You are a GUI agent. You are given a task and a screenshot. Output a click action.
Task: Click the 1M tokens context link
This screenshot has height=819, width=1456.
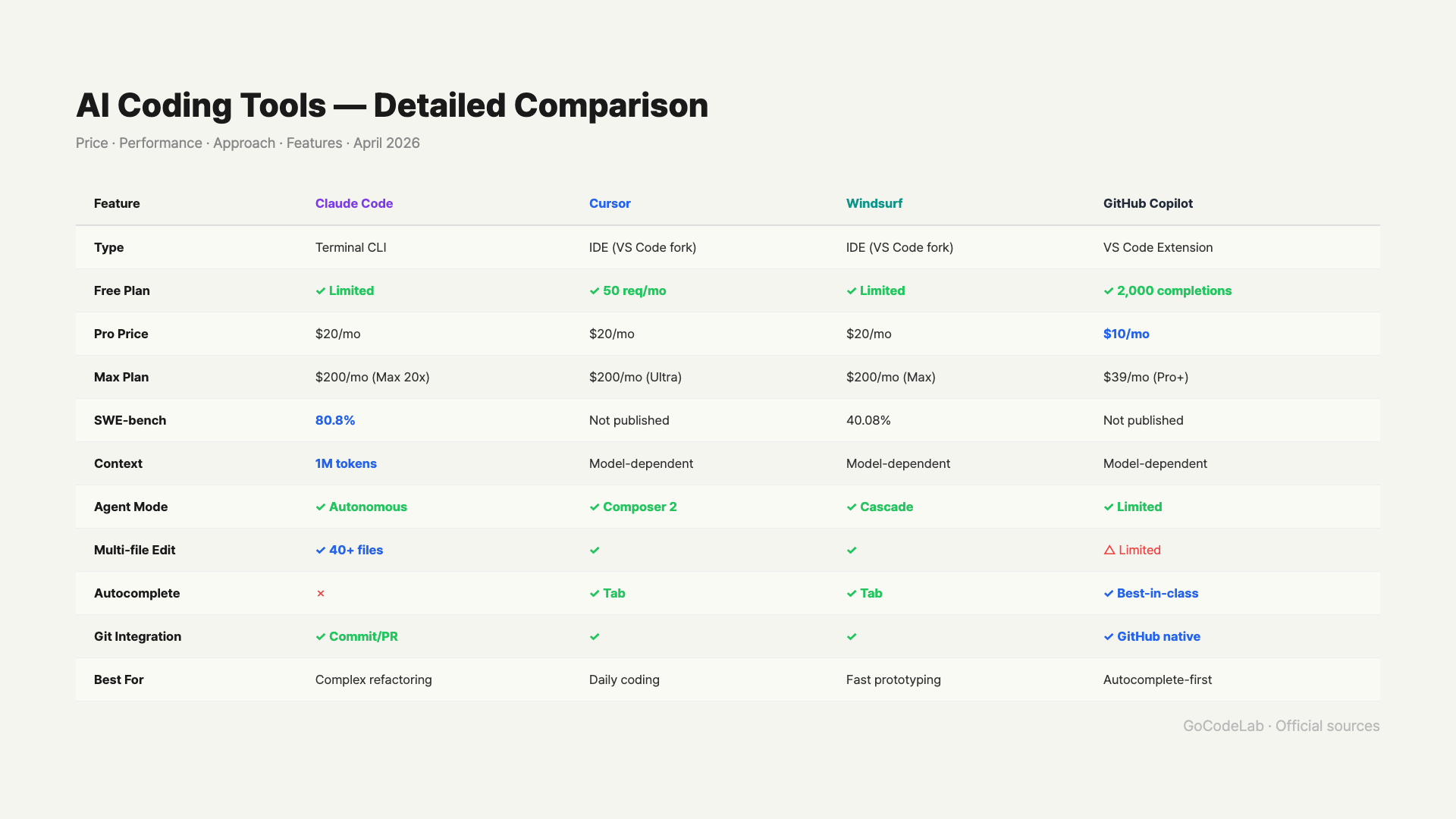pos(346,463)
